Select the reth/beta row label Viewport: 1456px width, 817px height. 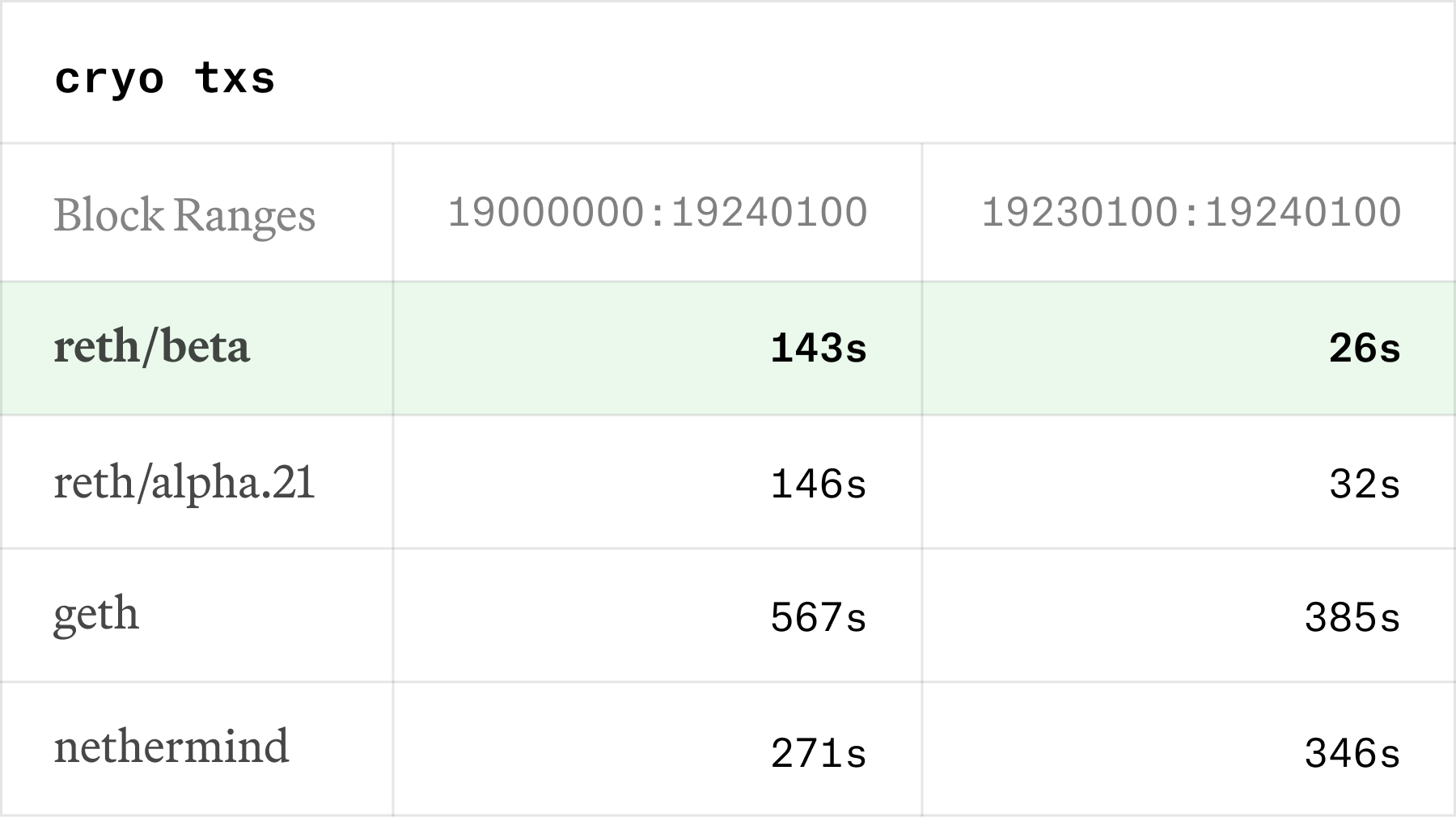[x=152, y=348]
